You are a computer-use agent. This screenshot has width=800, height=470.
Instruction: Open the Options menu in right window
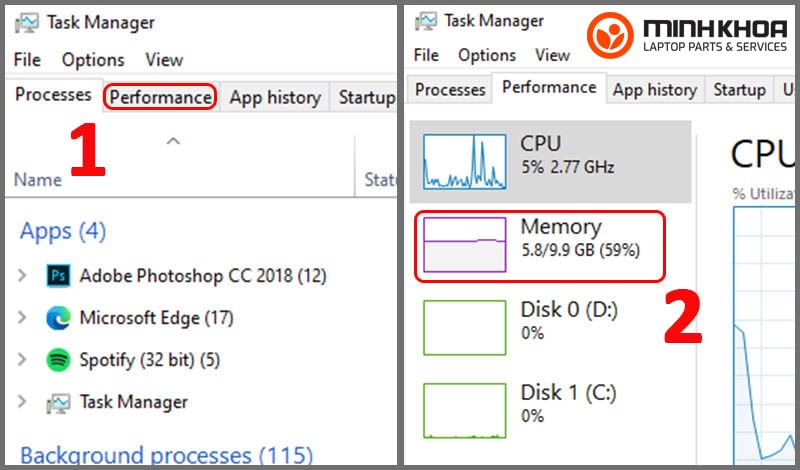tap(487, 55)
